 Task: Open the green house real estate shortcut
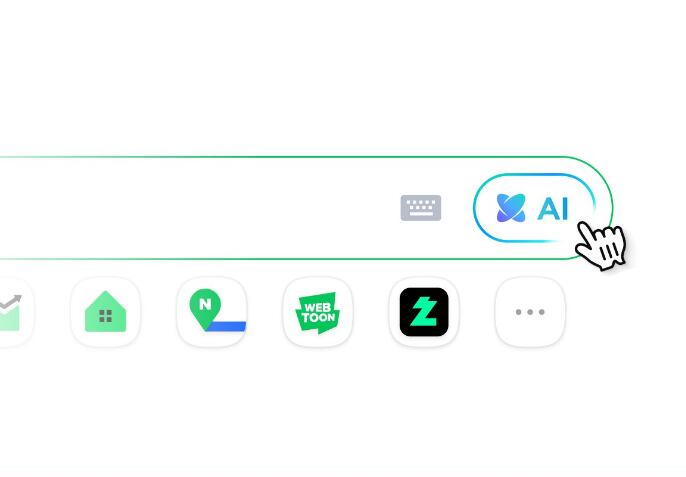[105, 312]
